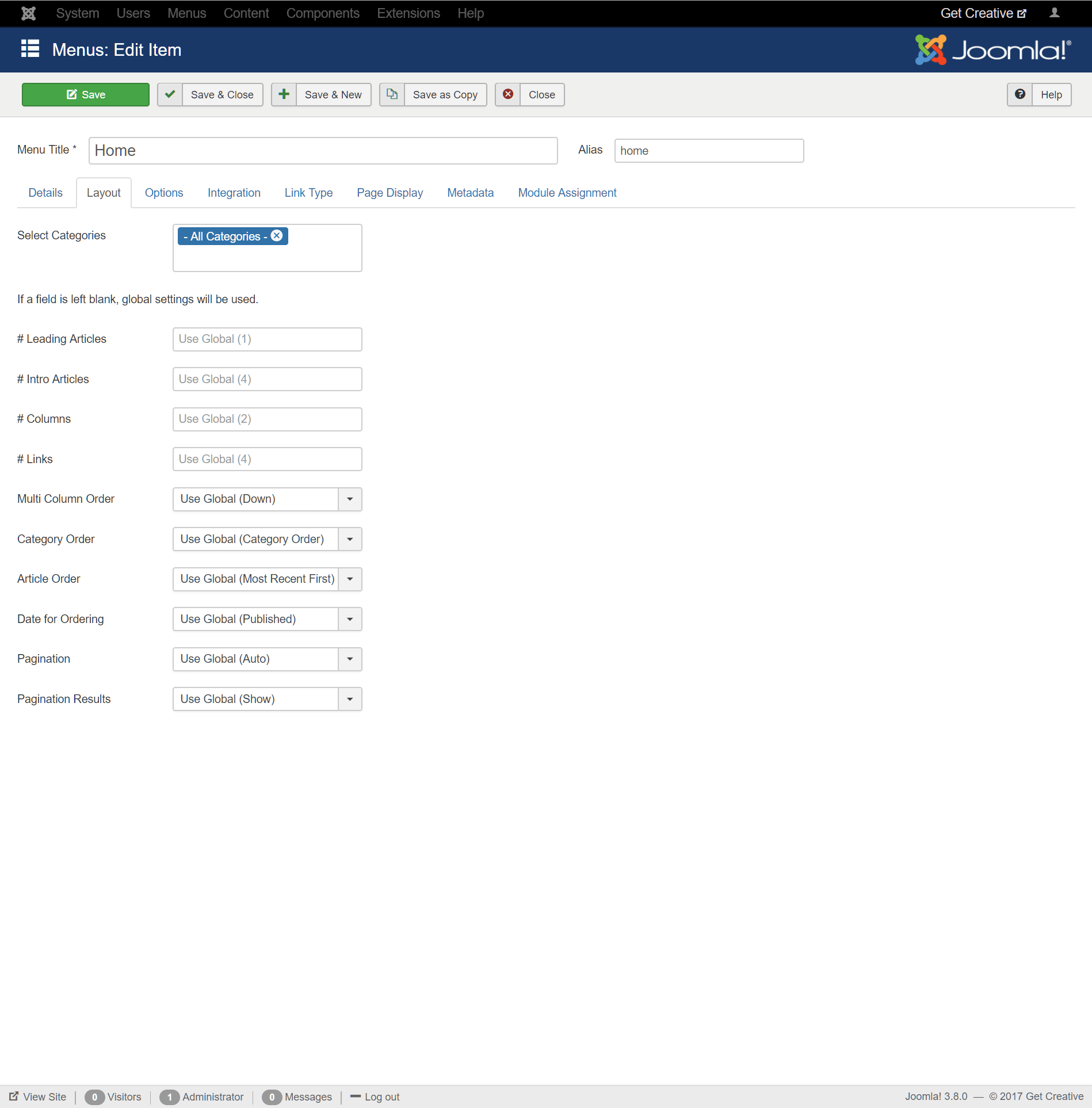Open the Pagination dropdown
The height and width of the screenshot is (1108, 1092).
[x=268, y=659]
